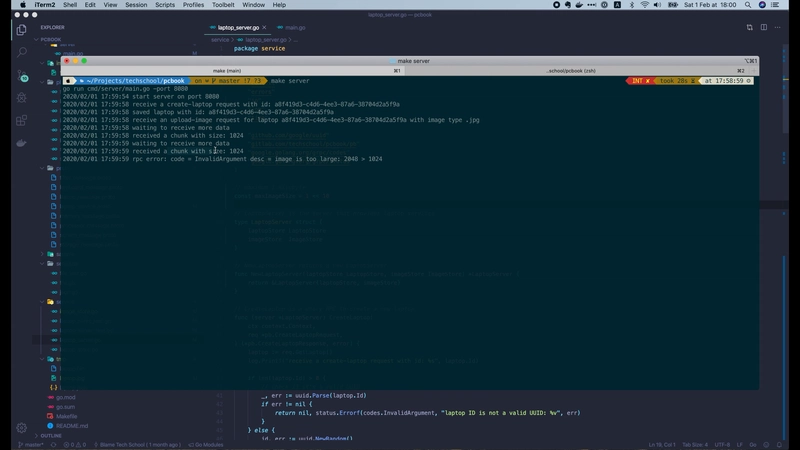
Task: Open the Docker view in activity bar
Action: click(x=21, y=143)
